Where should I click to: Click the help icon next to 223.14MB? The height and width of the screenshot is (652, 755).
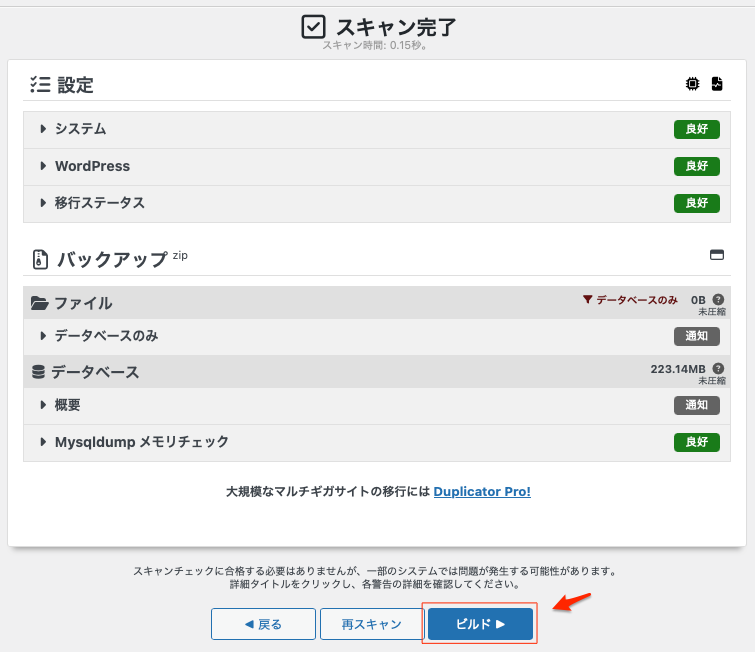(718, 368)
